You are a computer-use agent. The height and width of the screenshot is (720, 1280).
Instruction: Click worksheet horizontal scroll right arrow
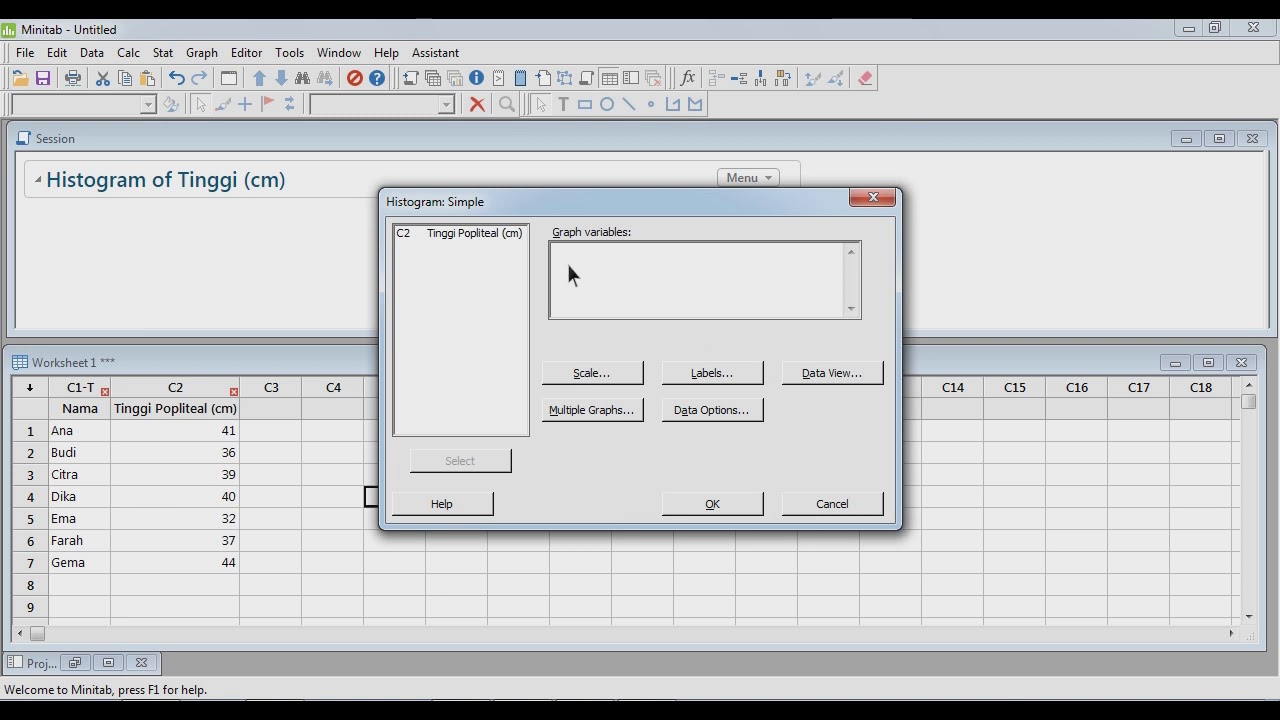[x=1232, y=633]
